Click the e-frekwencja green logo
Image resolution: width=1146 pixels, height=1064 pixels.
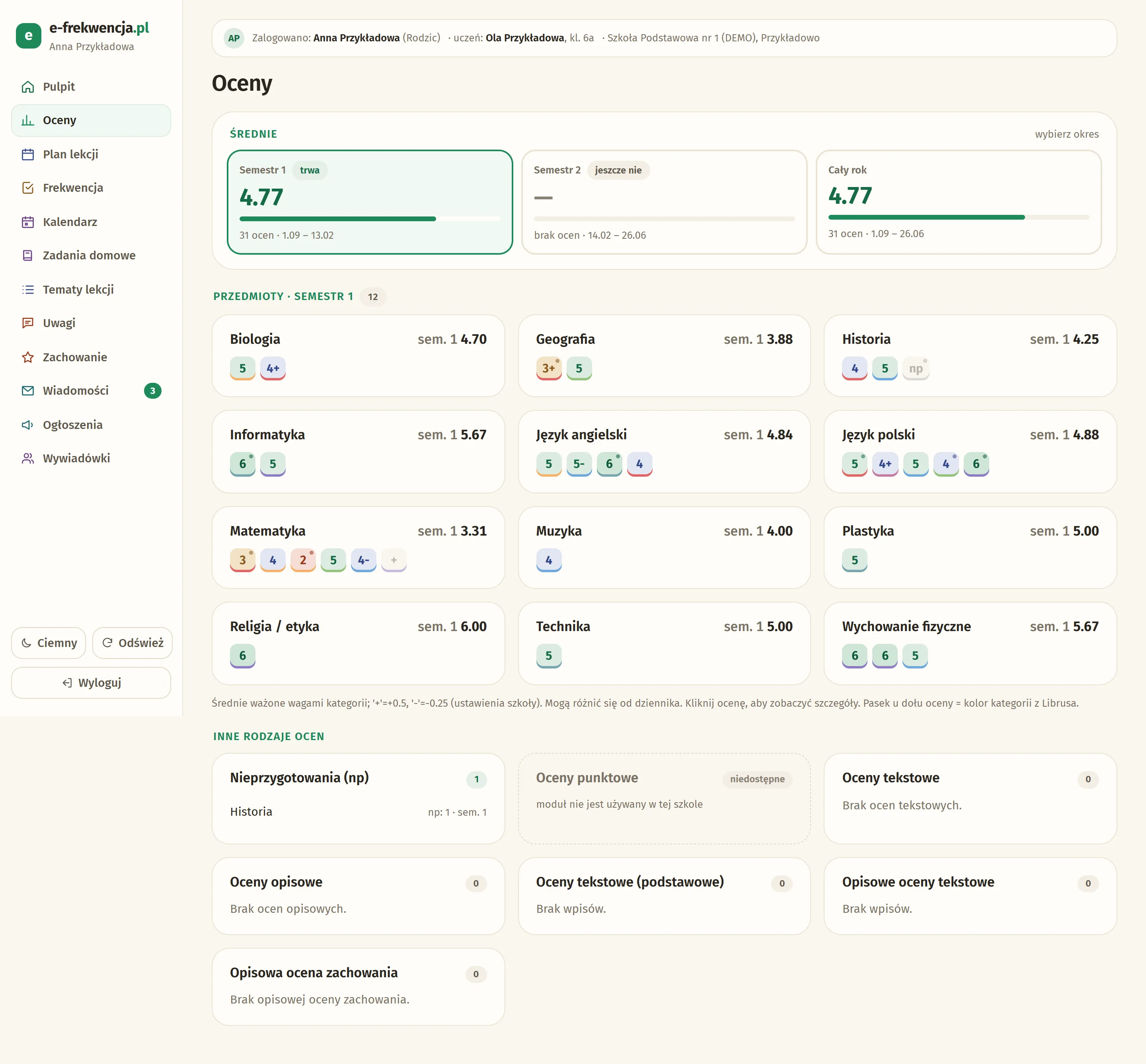(x=28, y=36)
